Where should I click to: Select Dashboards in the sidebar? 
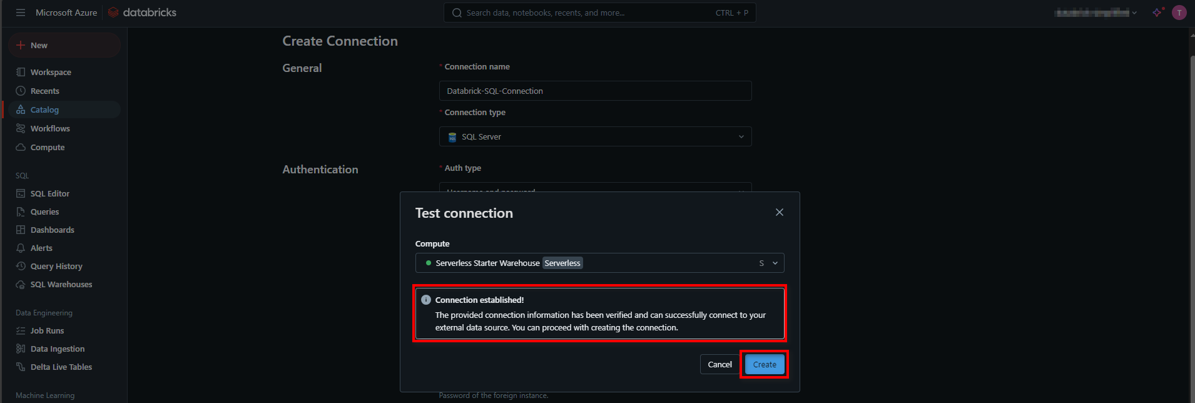click(x=52, y=230)
